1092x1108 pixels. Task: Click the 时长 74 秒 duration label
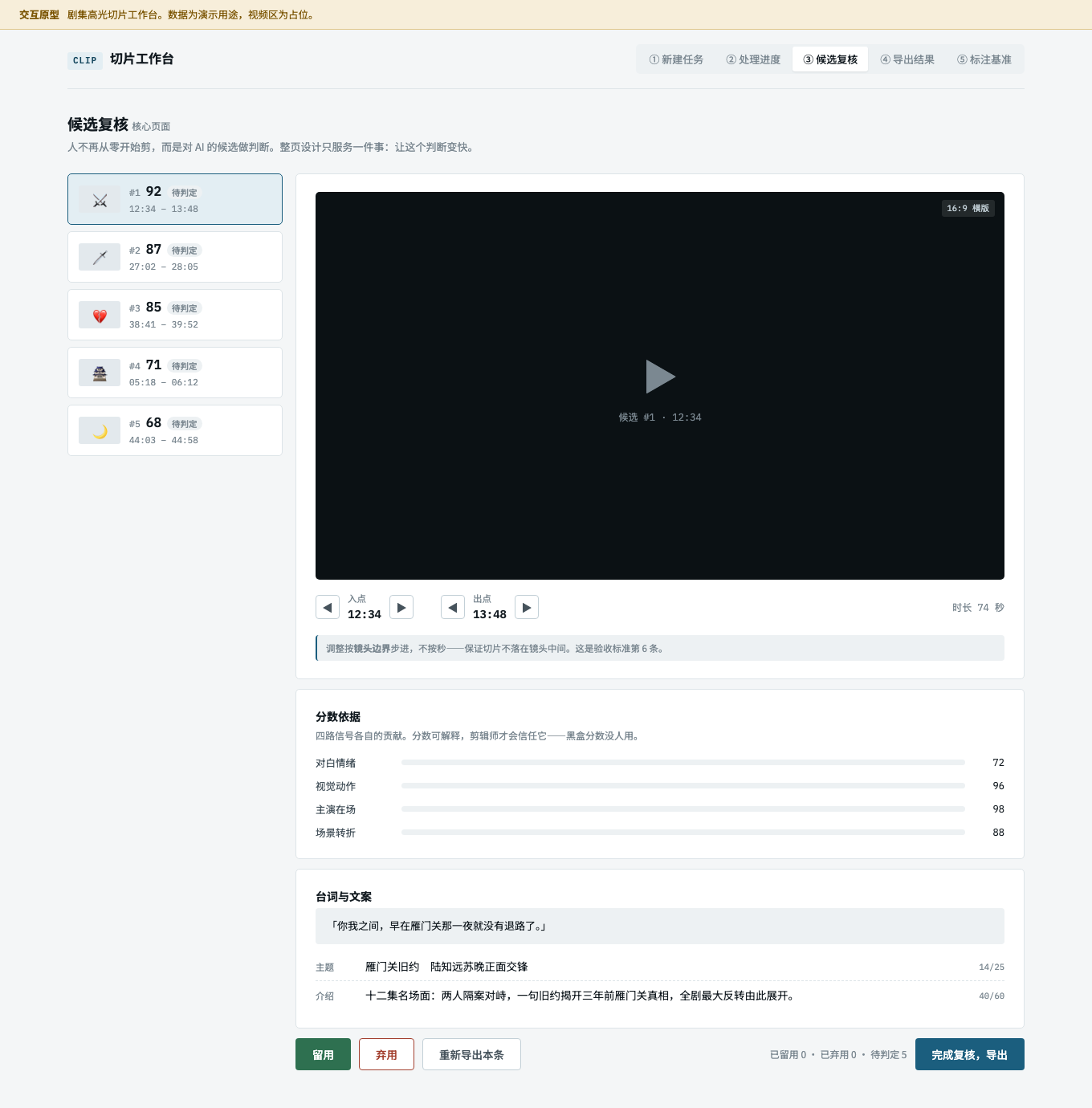click(x=978, y=608)
